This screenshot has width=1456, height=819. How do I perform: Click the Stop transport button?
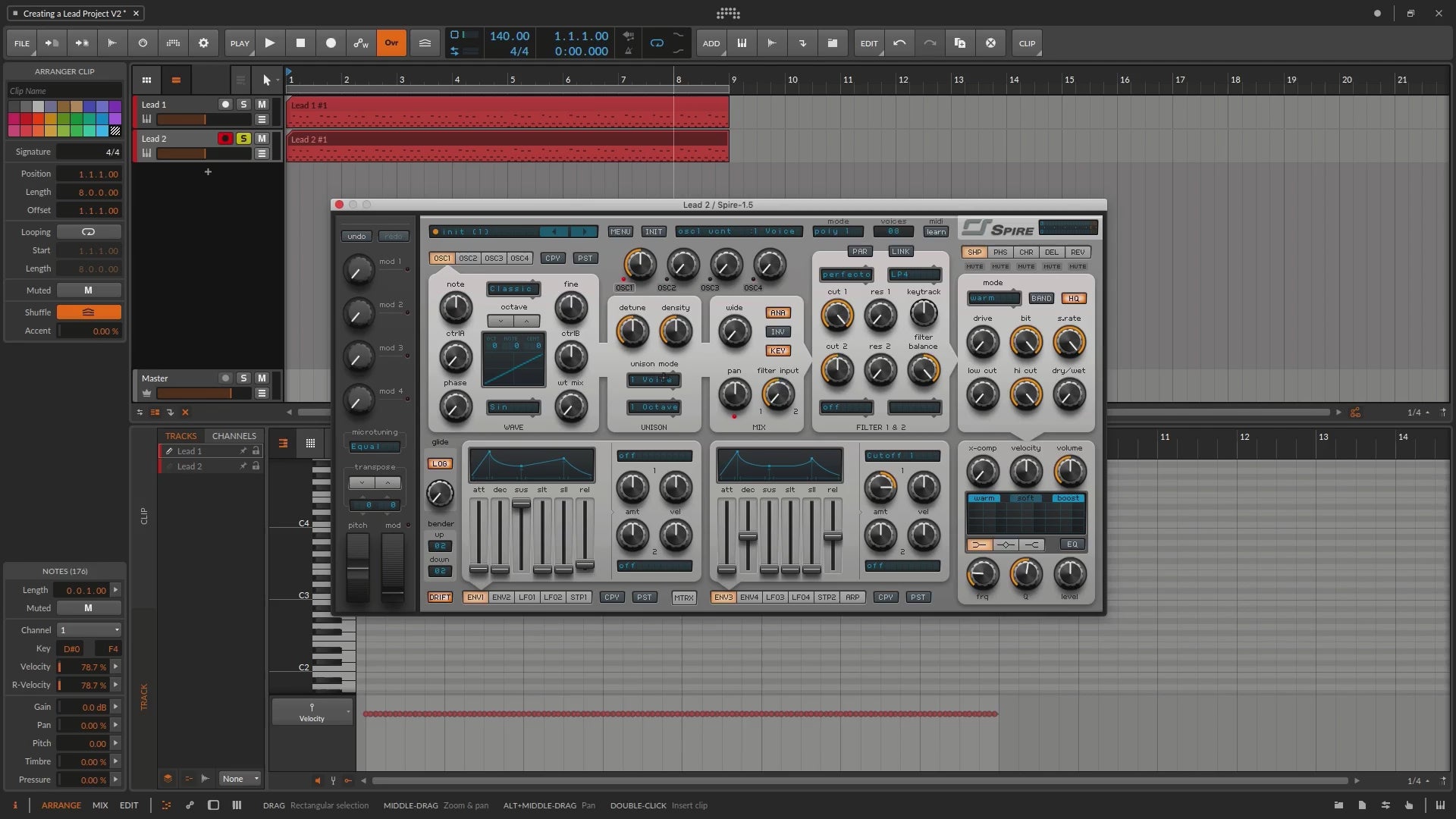click(x=300, y=43)
